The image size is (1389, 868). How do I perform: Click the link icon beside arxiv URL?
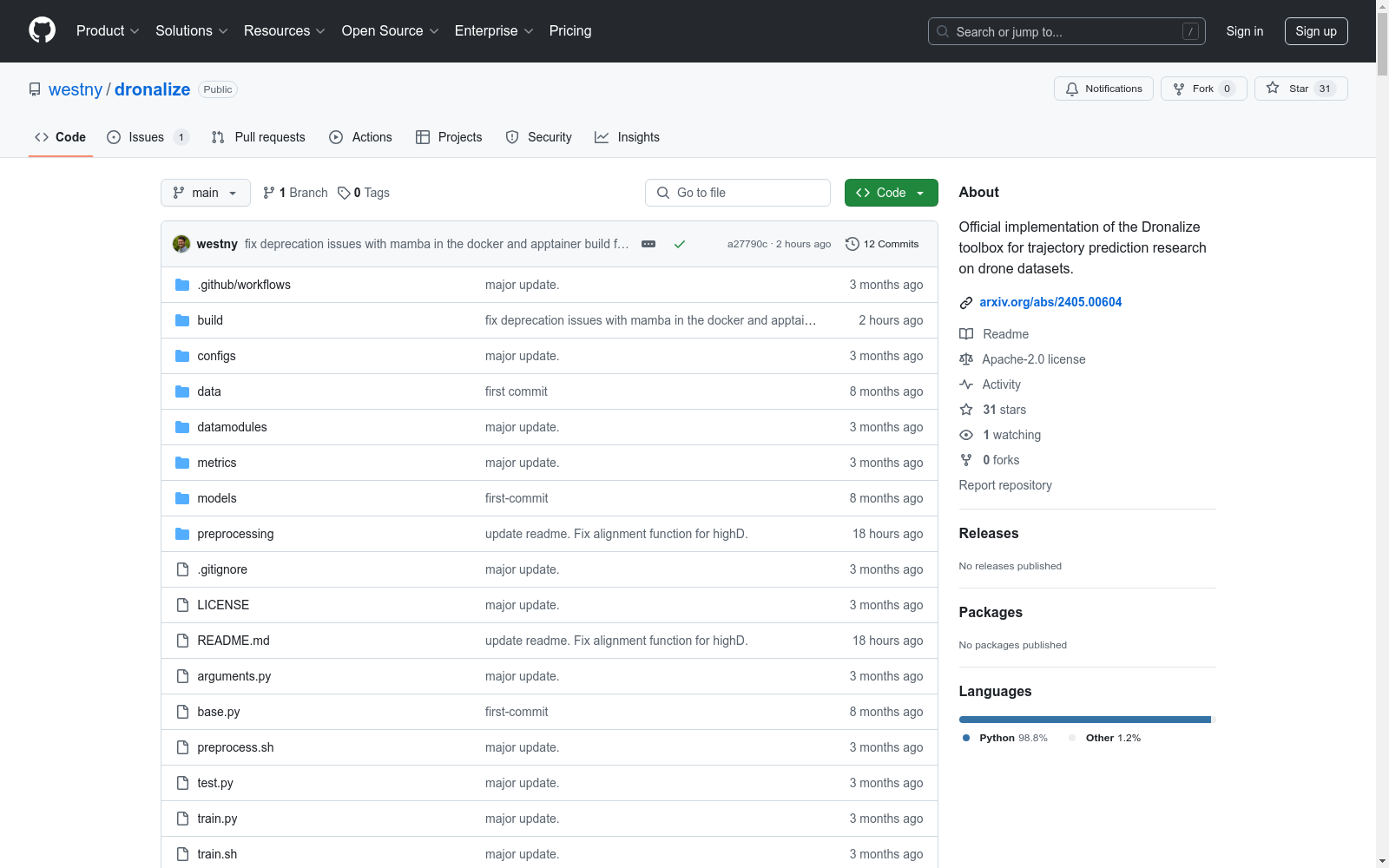966,302
